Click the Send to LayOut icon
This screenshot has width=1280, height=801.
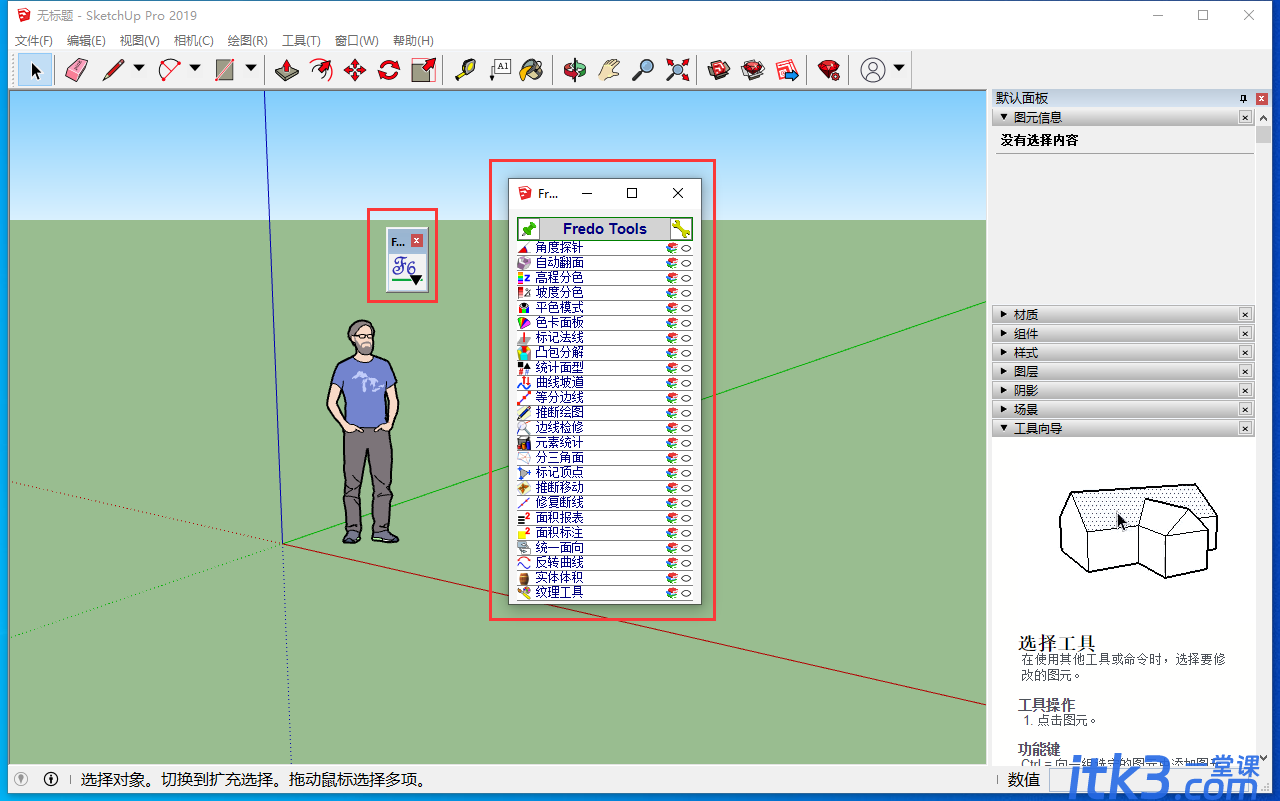[787, 70]
